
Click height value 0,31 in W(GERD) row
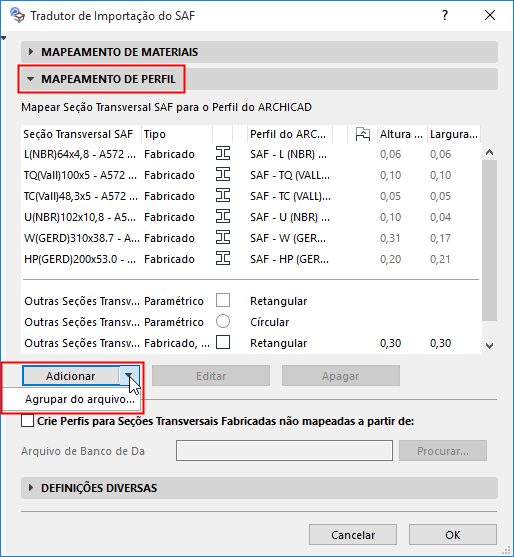point(390,238)
